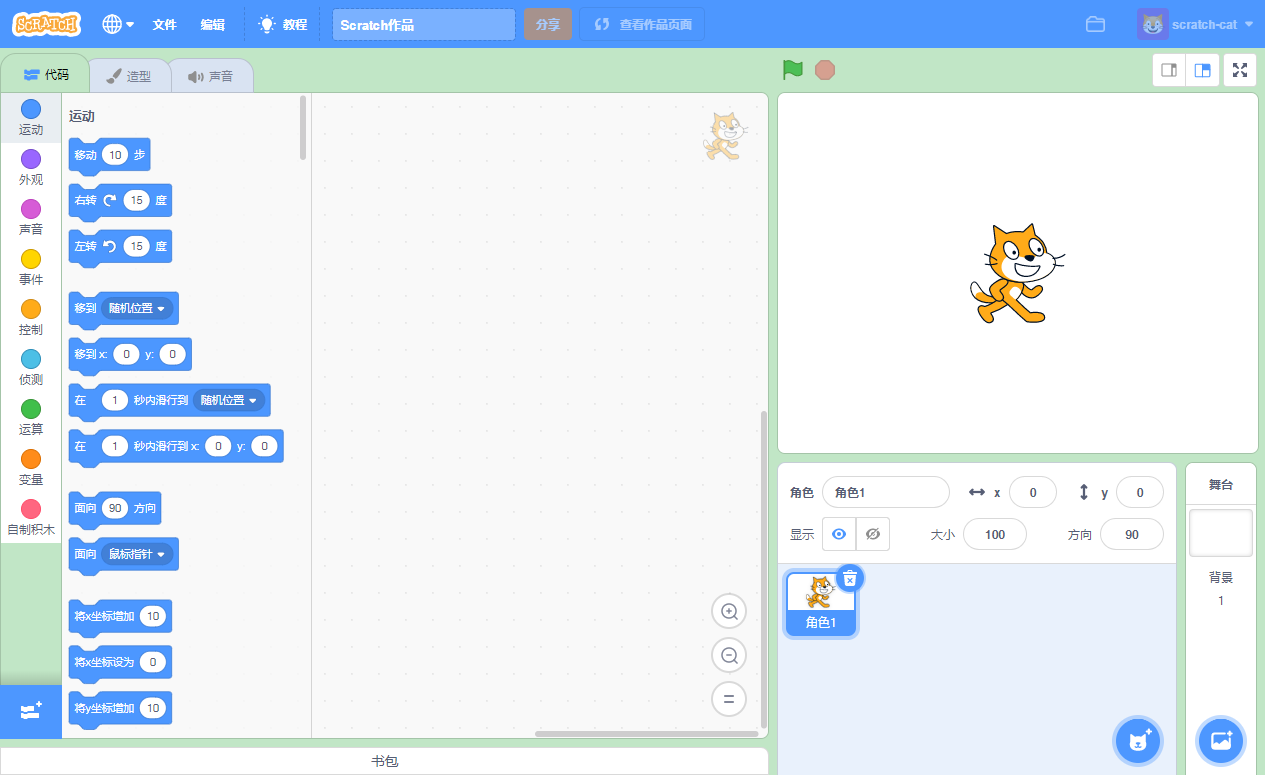Select the 声音 block category
This screenshot has width=1265, height=775.
point(31,218)
